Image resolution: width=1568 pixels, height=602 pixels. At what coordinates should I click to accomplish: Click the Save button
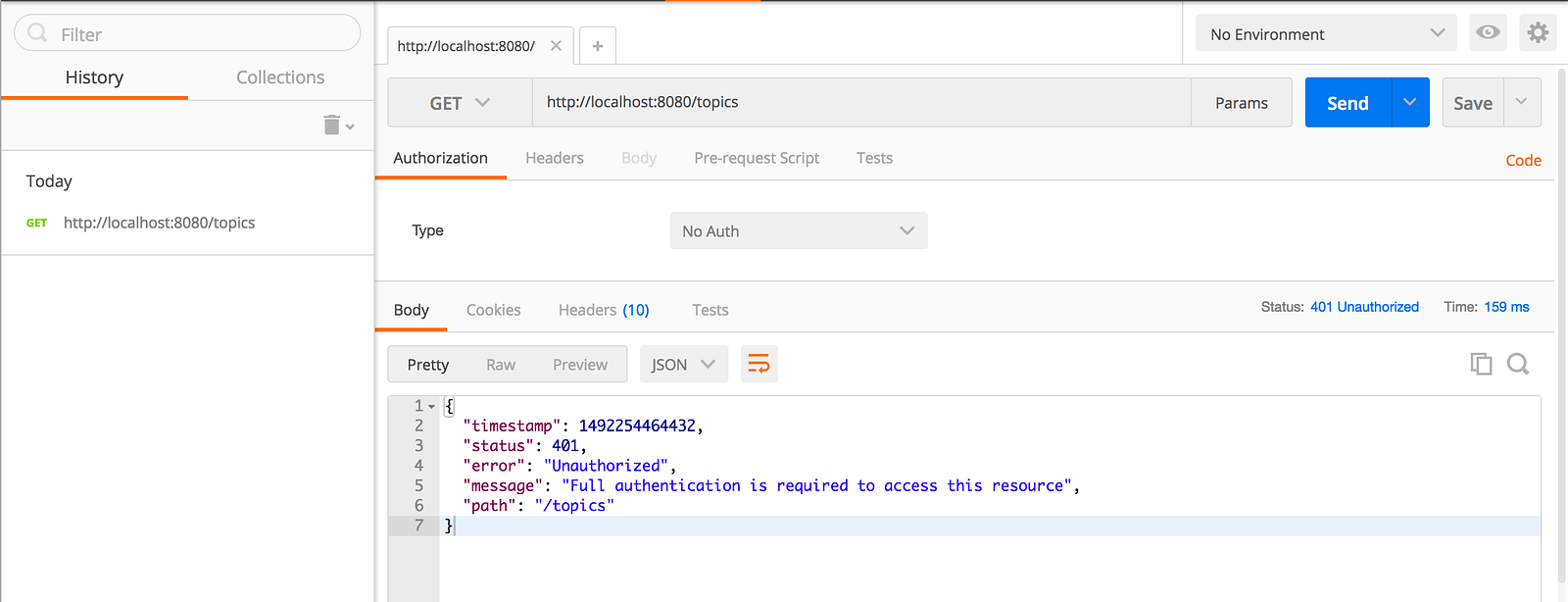click(x=1473, y=102)
